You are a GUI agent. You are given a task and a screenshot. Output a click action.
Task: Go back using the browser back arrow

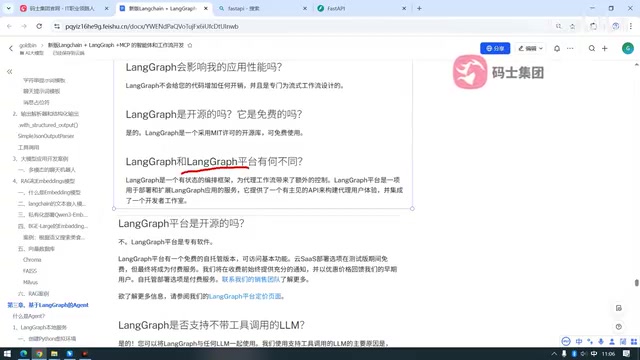[9, 26]
